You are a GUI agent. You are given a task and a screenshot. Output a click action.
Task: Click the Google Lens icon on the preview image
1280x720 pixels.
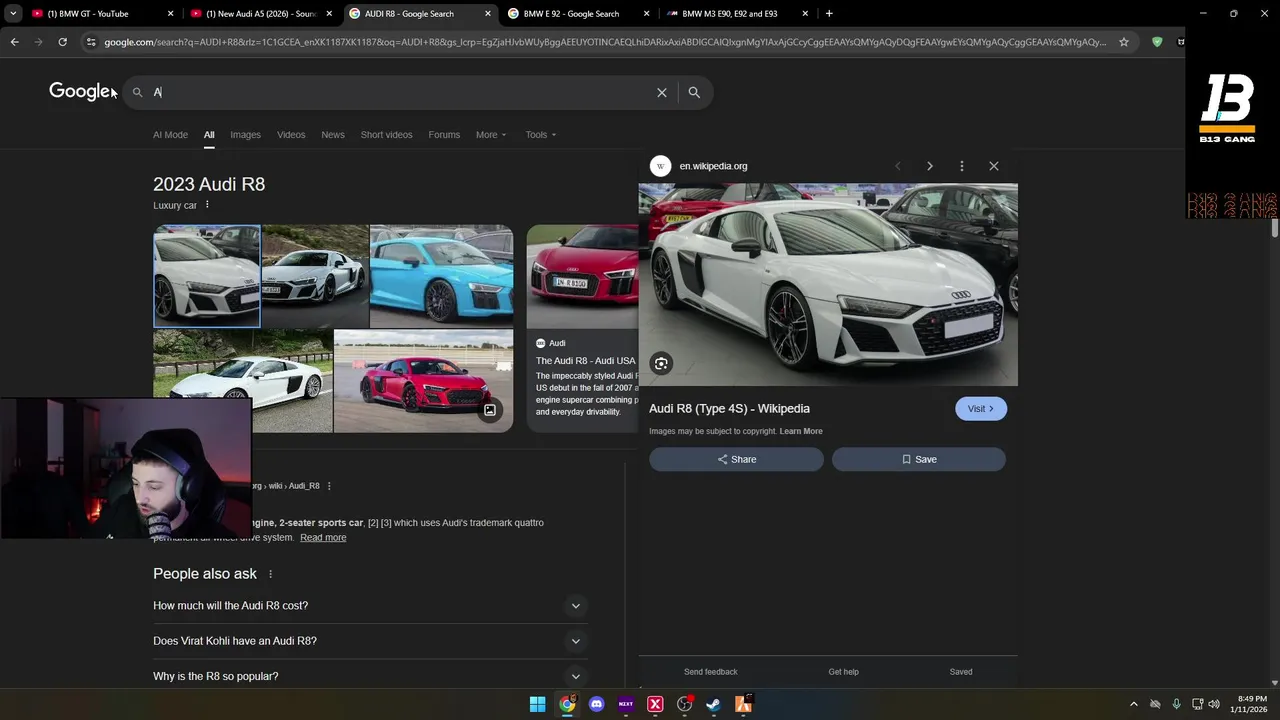661,364
